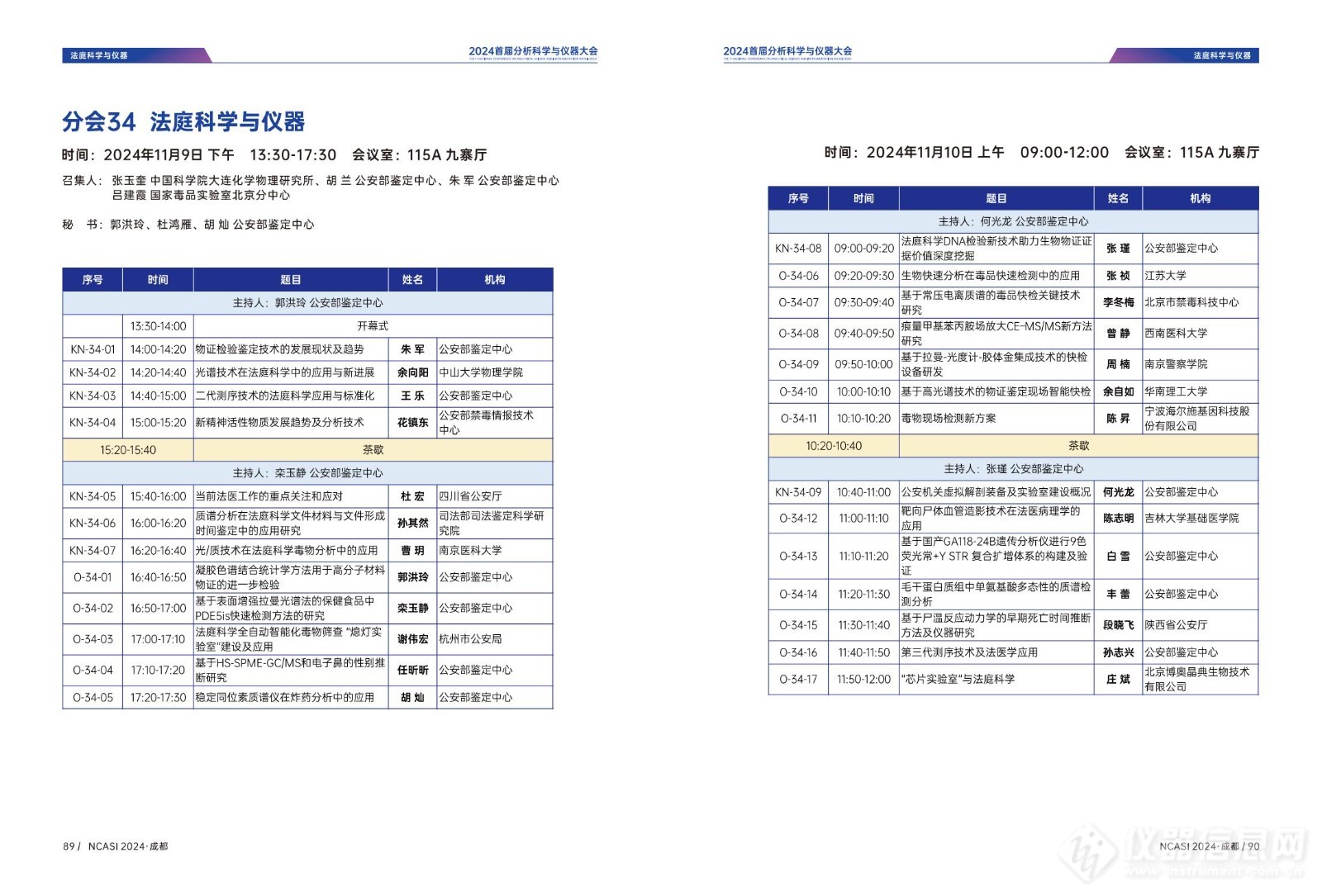Select the cell 'KN-34-09'

798,491
